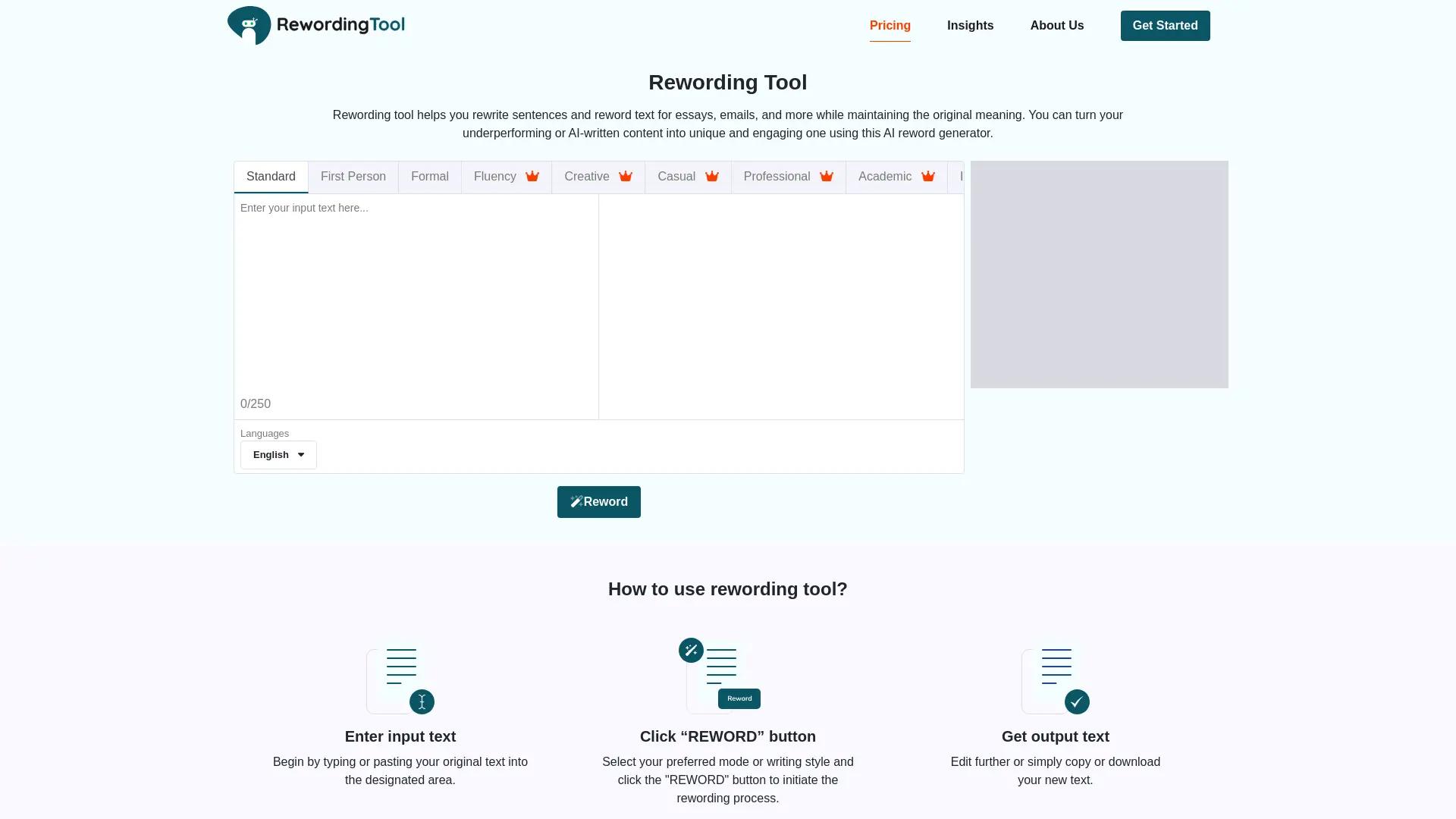Click the Reword button

[598, 501]
